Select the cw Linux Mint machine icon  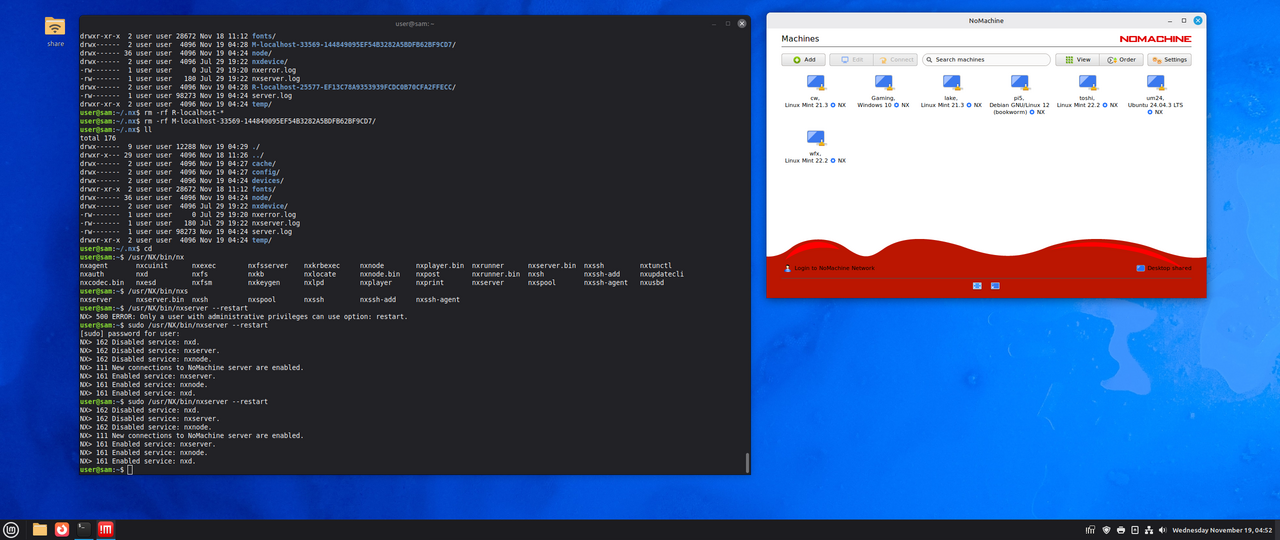click(815, 83)
